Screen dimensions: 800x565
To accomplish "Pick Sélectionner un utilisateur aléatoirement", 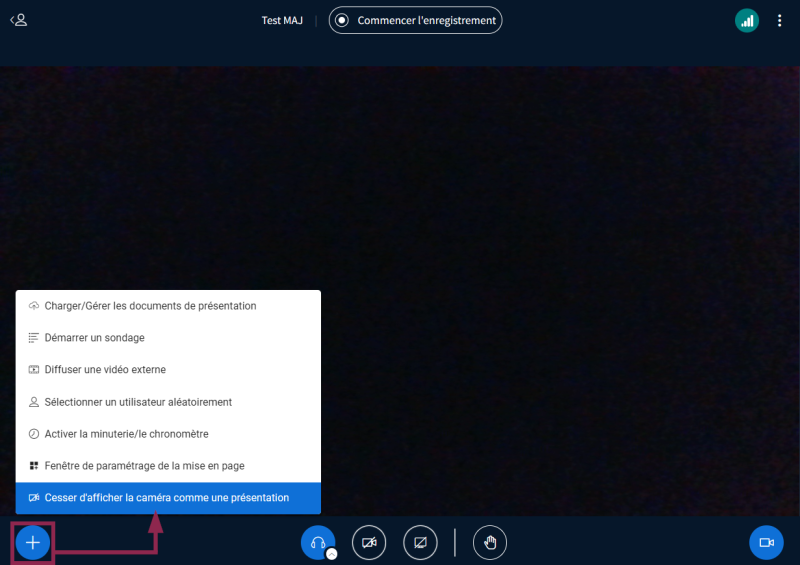I will pyautogui.click(x=138, y=402).
